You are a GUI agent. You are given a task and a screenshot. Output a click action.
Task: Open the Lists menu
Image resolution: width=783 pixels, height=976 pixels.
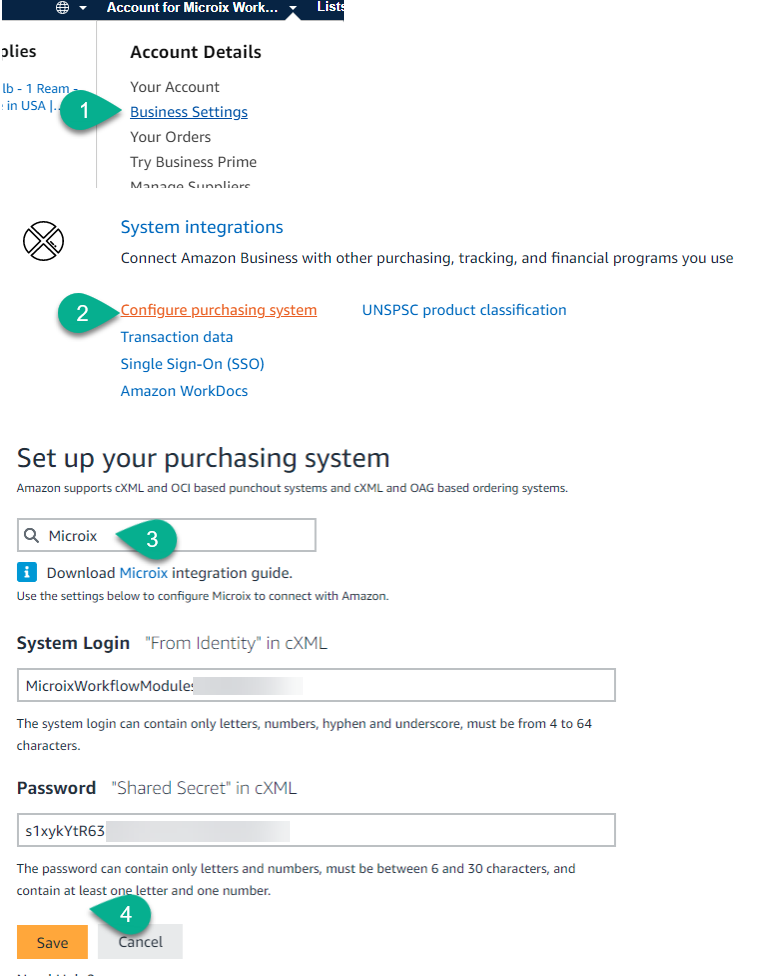(x=330, y=7)
